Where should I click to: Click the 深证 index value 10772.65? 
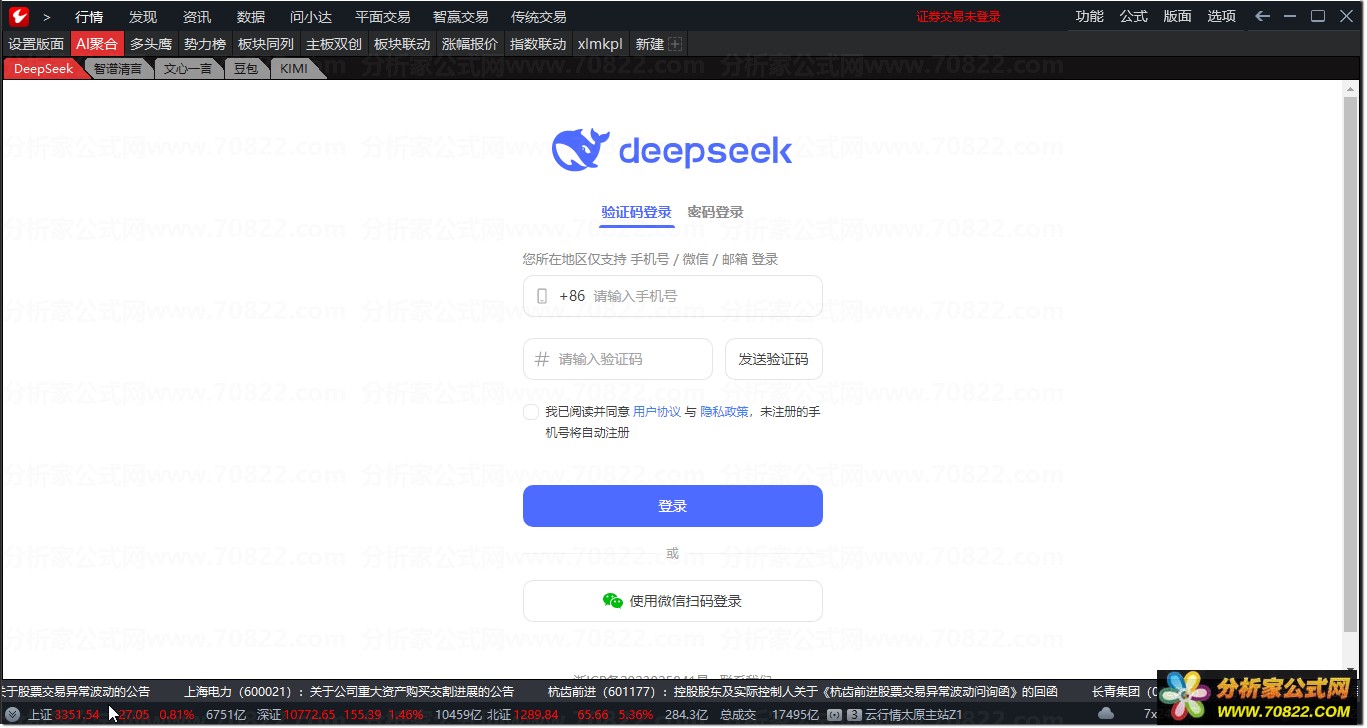pyautogui.click(x=308, y=715)
